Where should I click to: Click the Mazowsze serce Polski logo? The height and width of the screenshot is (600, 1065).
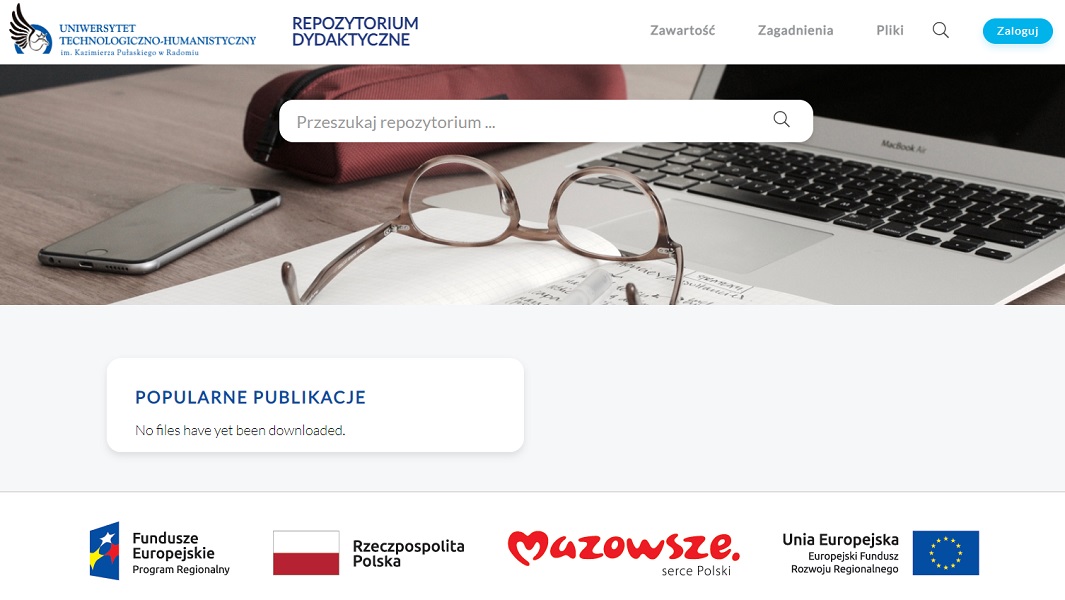pos(624,553)
